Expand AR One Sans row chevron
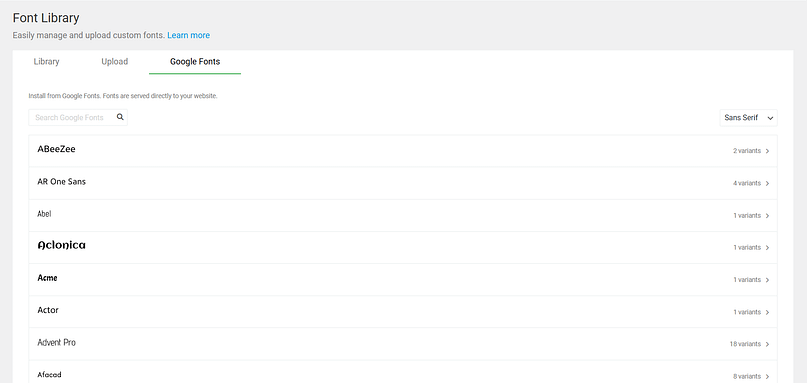 [x=767, y=183]
